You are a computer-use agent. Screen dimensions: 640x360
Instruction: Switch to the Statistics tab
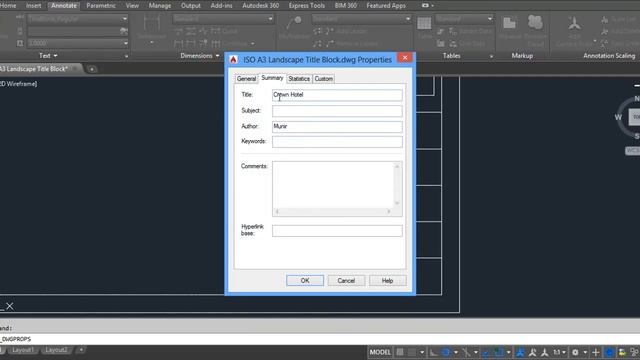(x=299, y=78)
